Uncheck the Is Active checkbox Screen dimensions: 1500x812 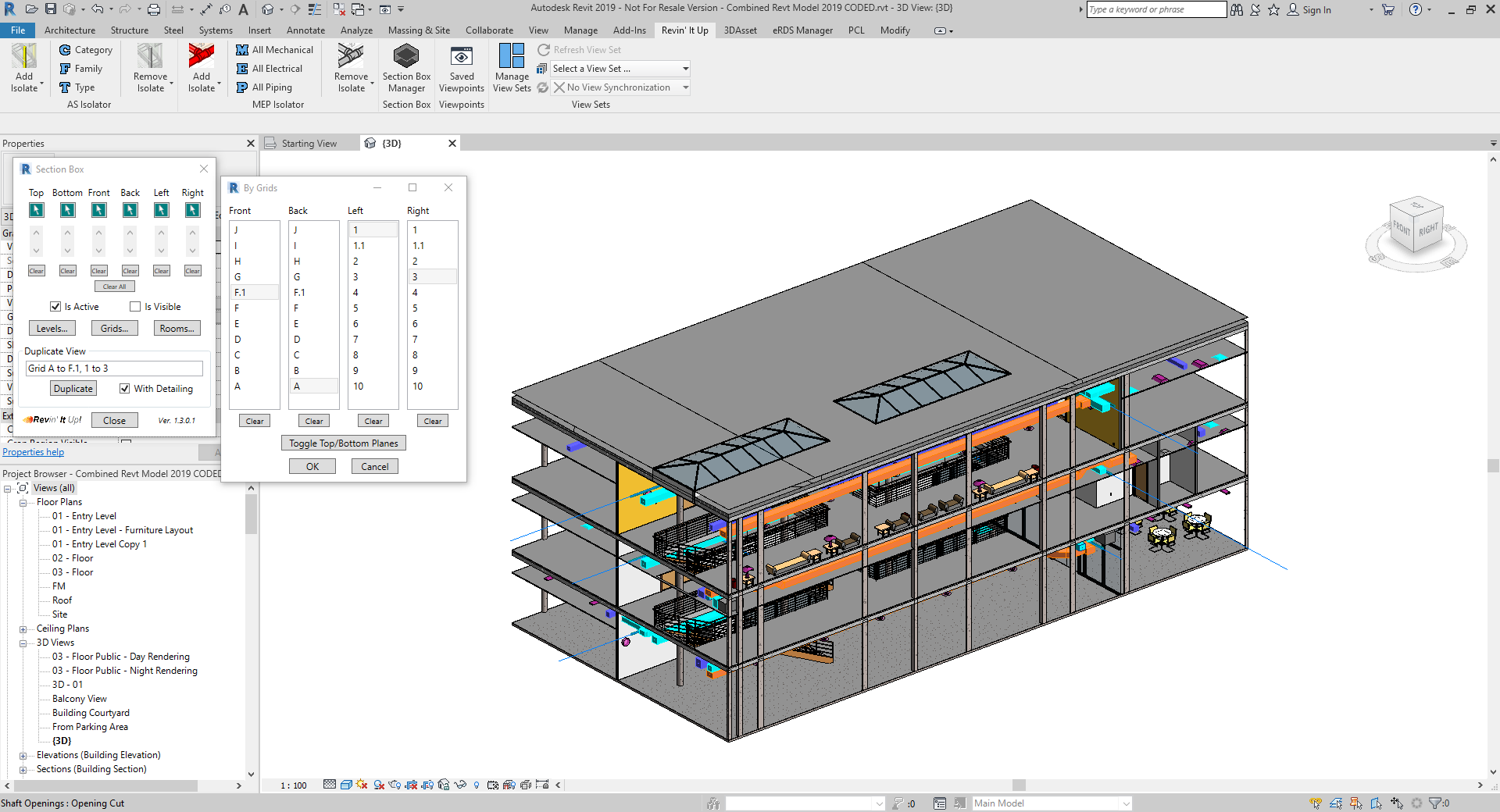tap(55, 307)
